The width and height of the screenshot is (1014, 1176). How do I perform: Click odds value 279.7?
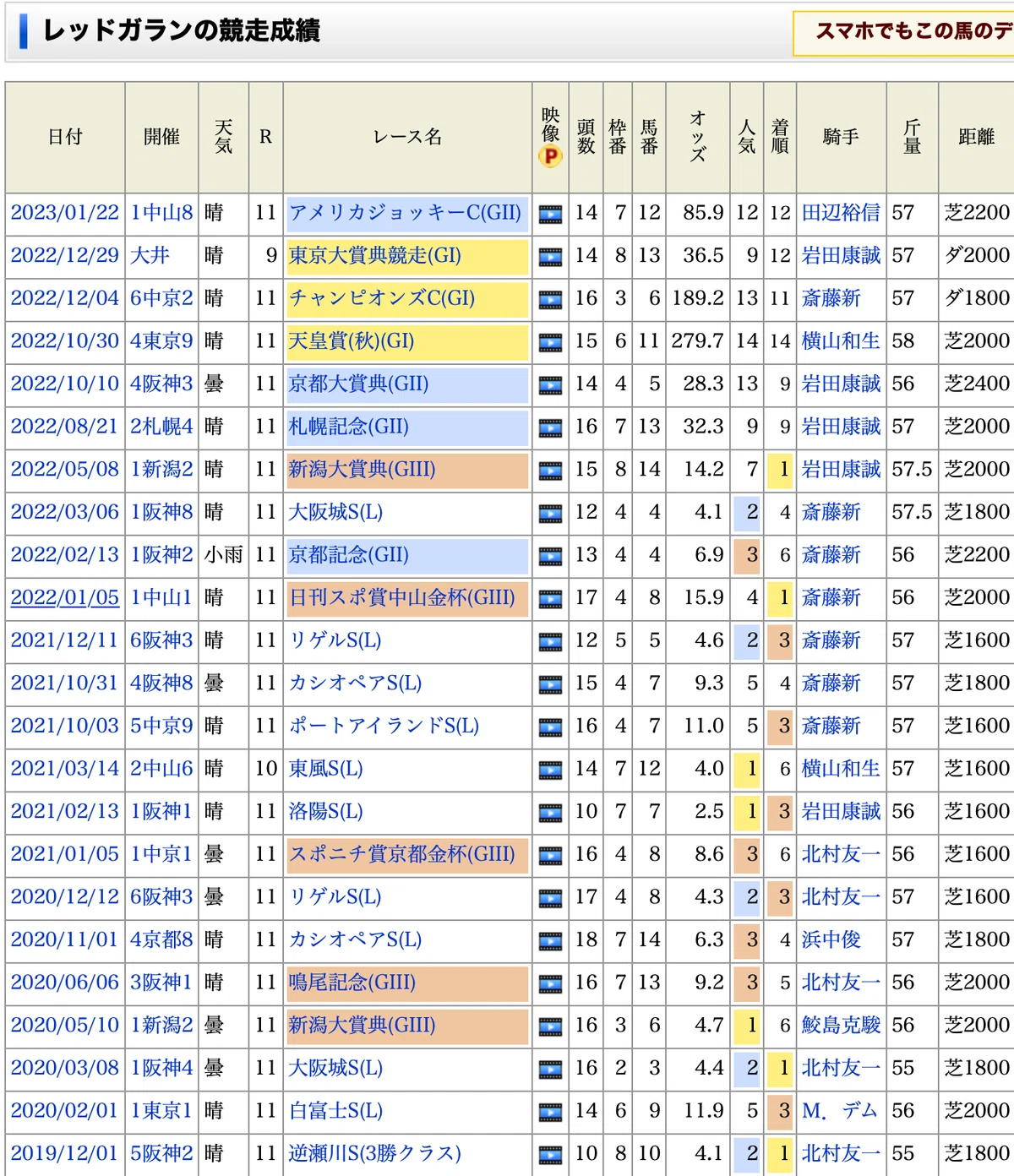coord(697,340)
